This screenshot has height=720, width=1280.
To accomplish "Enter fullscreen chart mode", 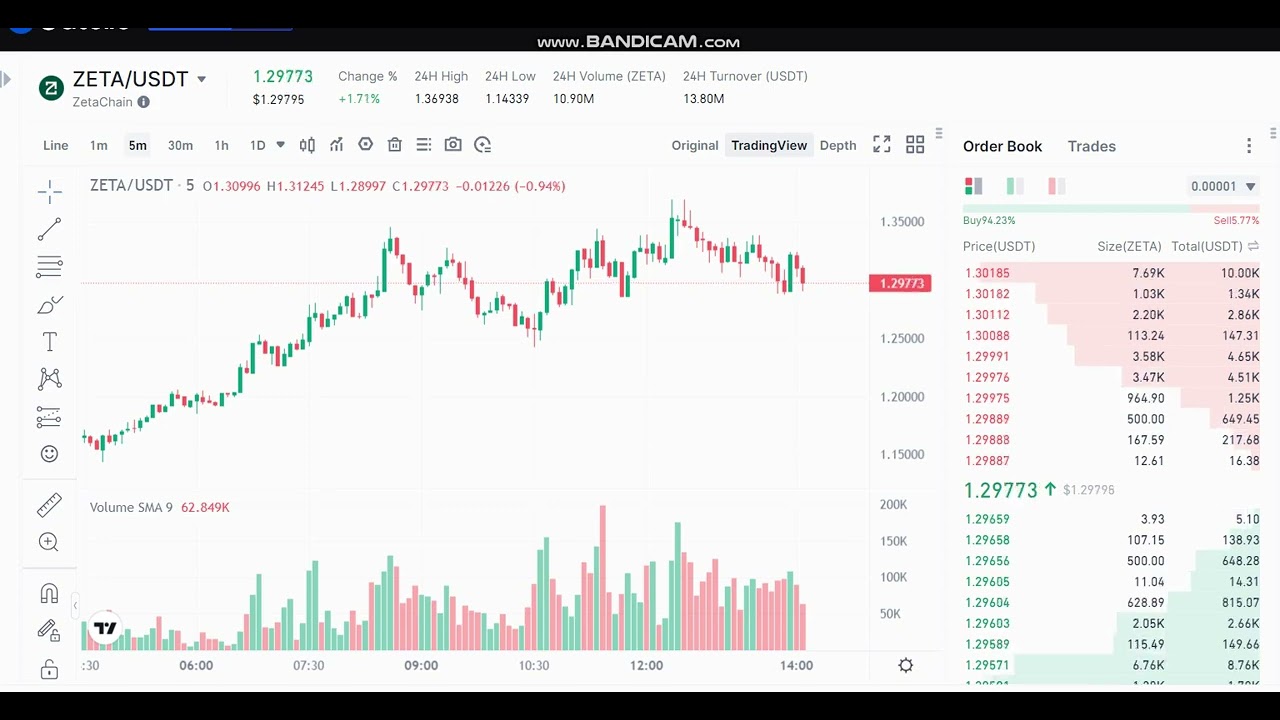I will point(881,145).
